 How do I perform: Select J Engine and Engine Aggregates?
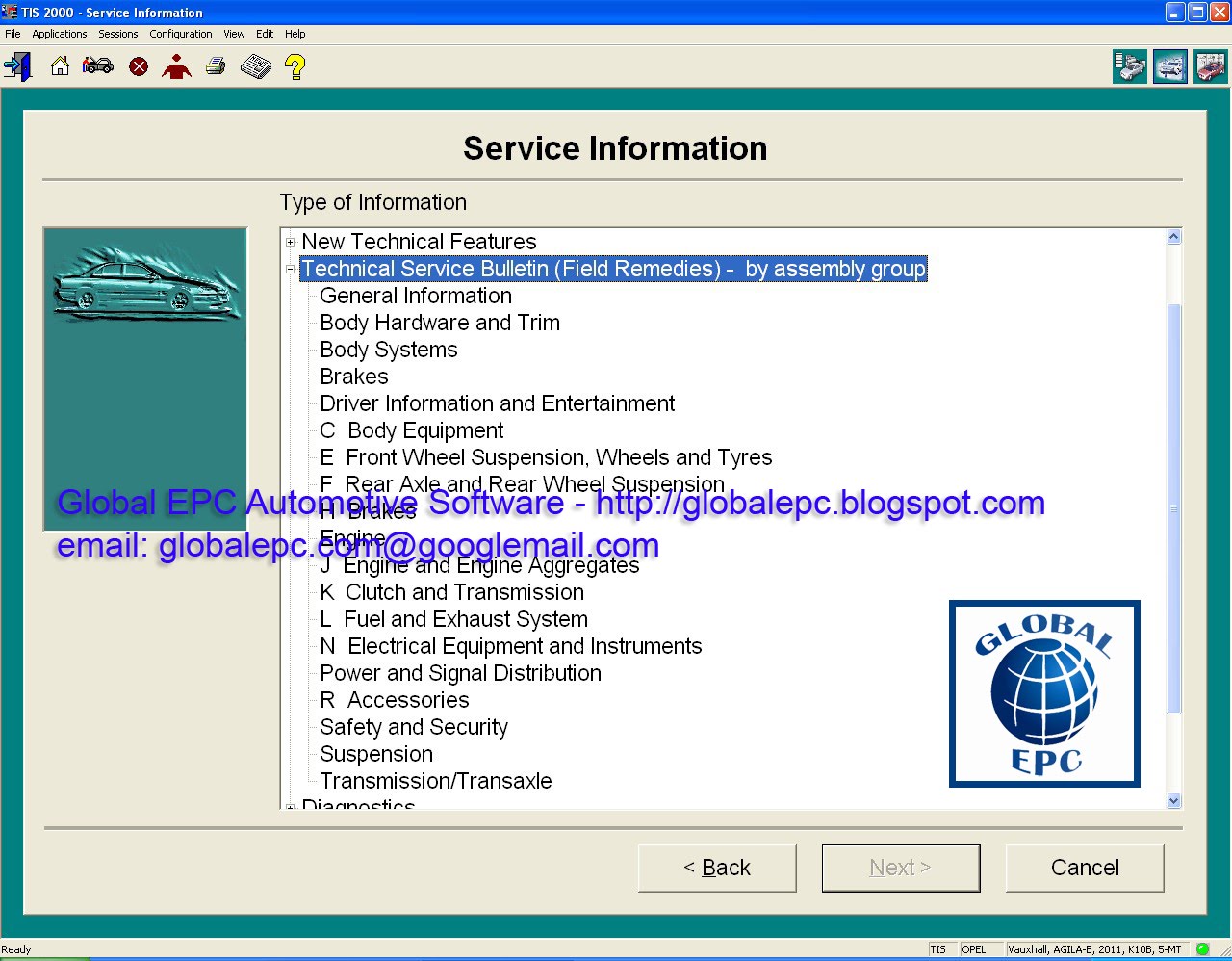[x=480, y=567]
